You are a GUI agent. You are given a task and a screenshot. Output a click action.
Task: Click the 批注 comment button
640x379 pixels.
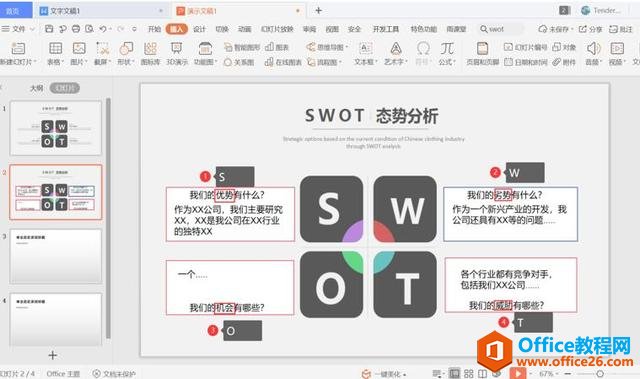pyautogui.click(x=621, y=29)
